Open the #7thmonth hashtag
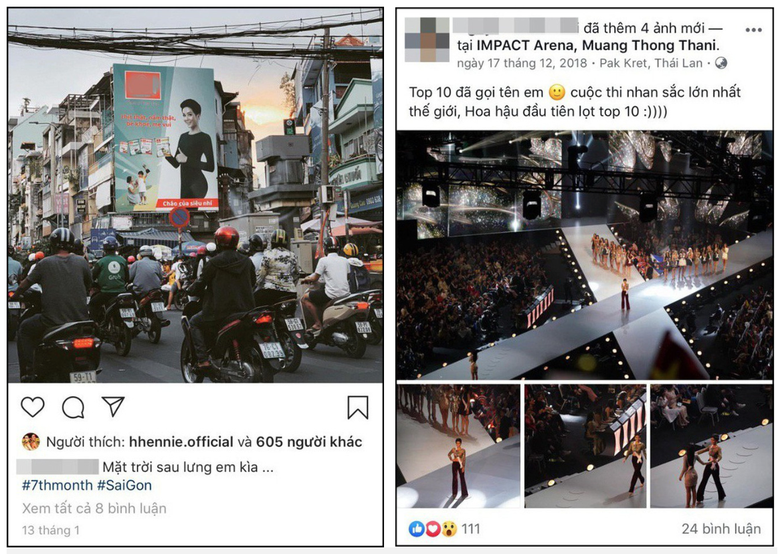Viewport: 780px width, 554px height. coord(57,485)
